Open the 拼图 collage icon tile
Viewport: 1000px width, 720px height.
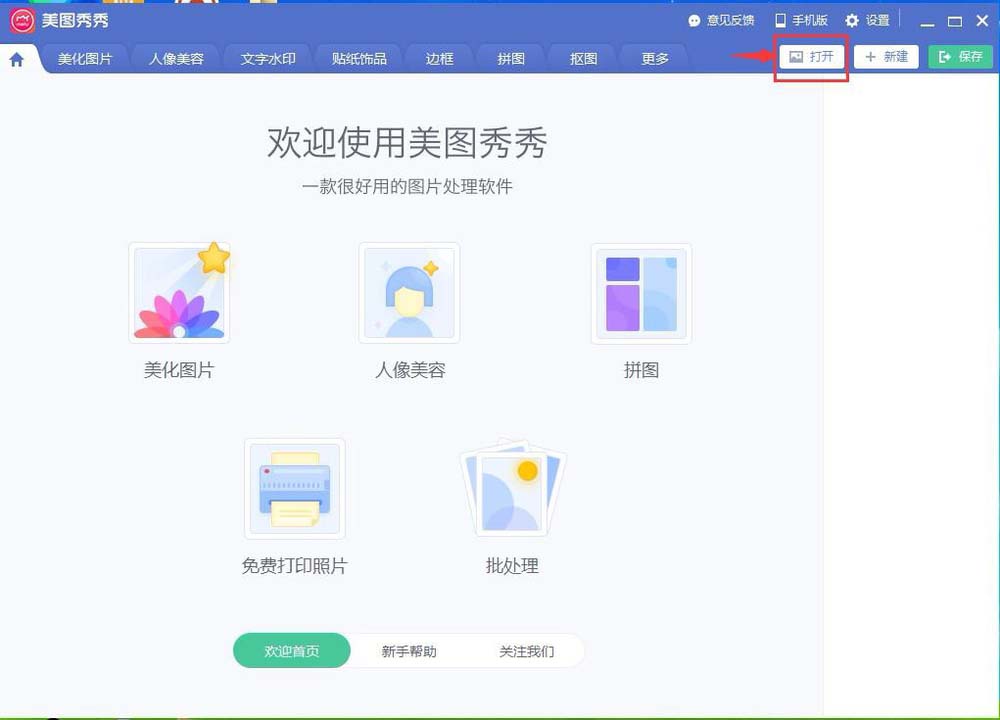641,293
